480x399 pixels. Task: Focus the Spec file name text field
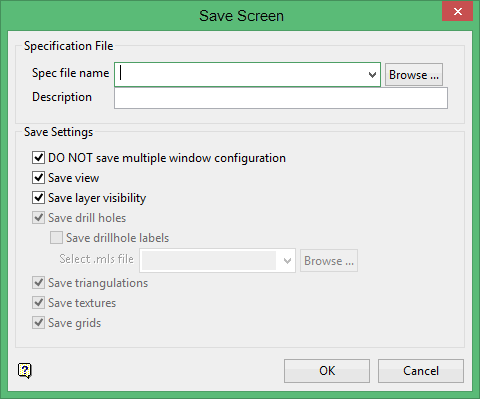[x=241, y=75]
